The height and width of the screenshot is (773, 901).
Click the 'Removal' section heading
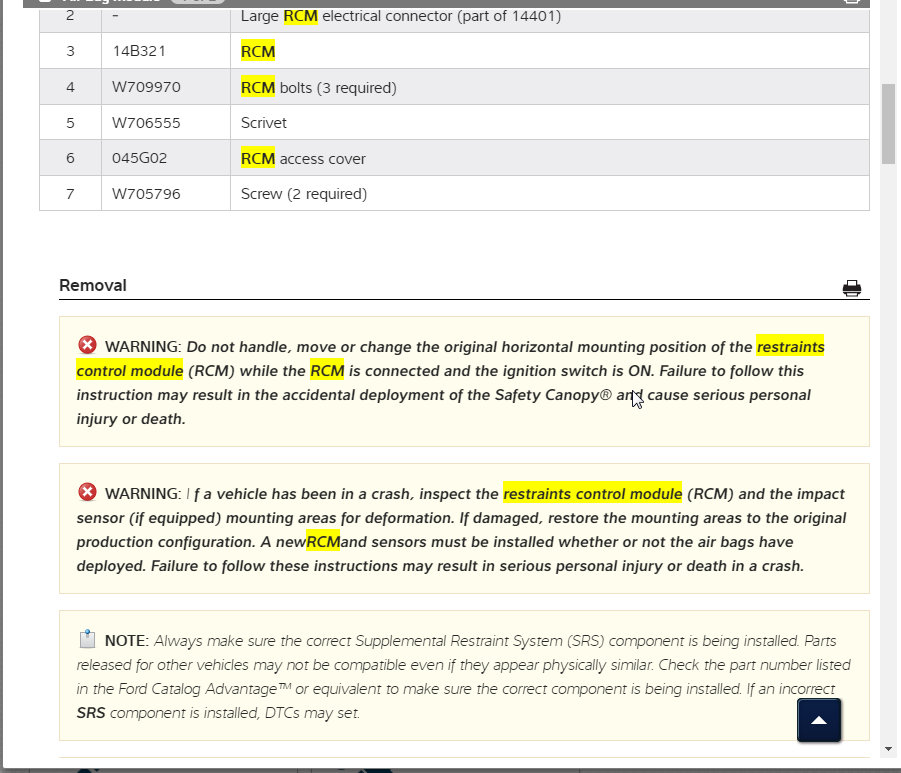93,286
